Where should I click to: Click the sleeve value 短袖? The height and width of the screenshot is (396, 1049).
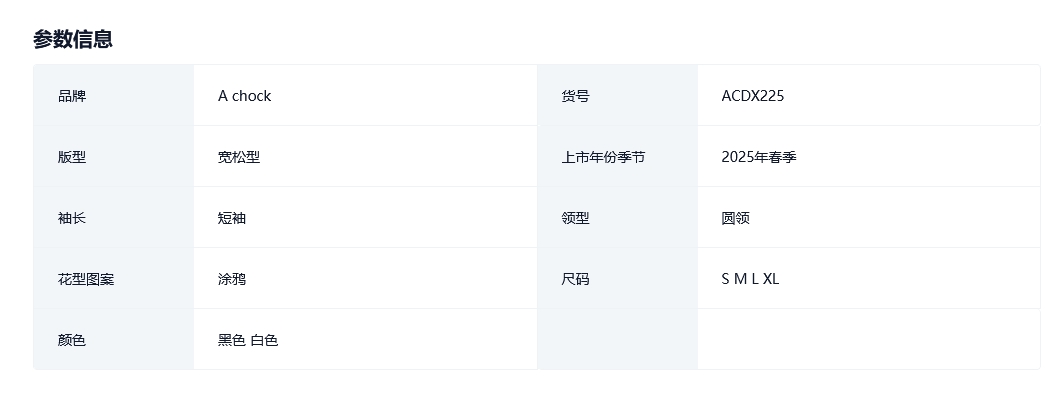click(x=231, y=218)
